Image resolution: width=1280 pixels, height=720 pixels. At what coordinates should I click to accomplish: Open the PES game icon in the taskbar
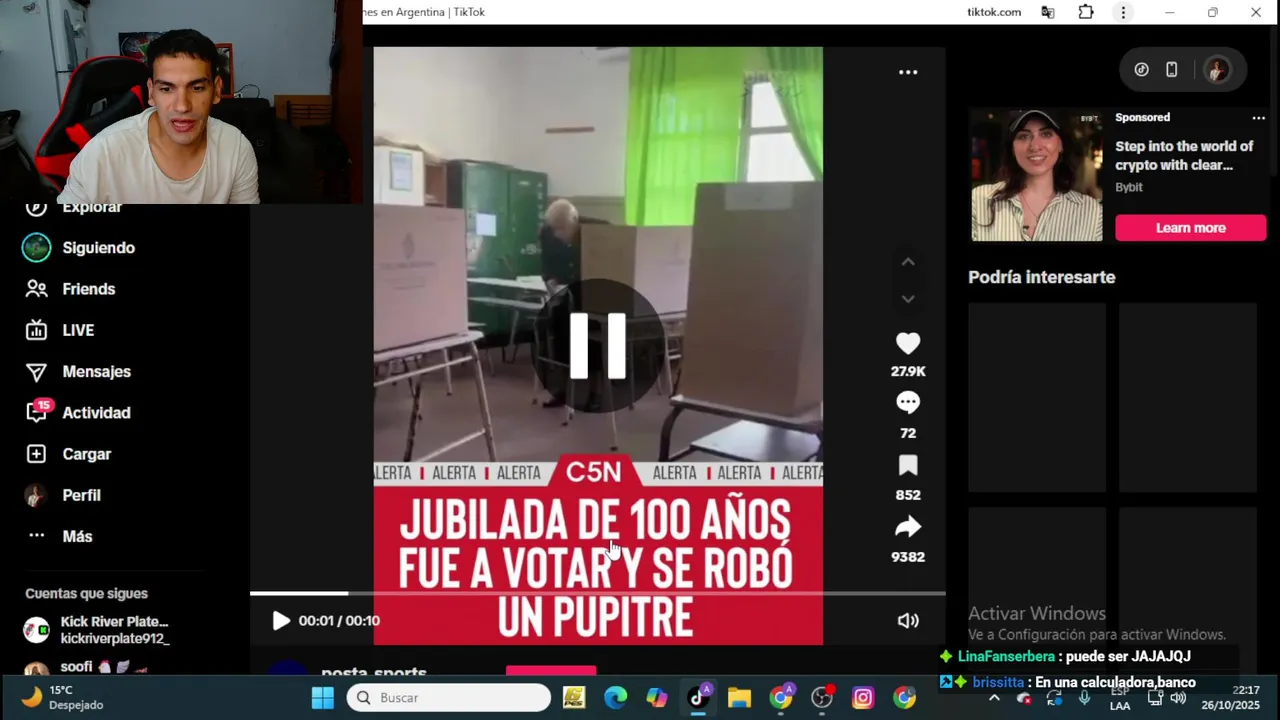click(x=573, y=698)
